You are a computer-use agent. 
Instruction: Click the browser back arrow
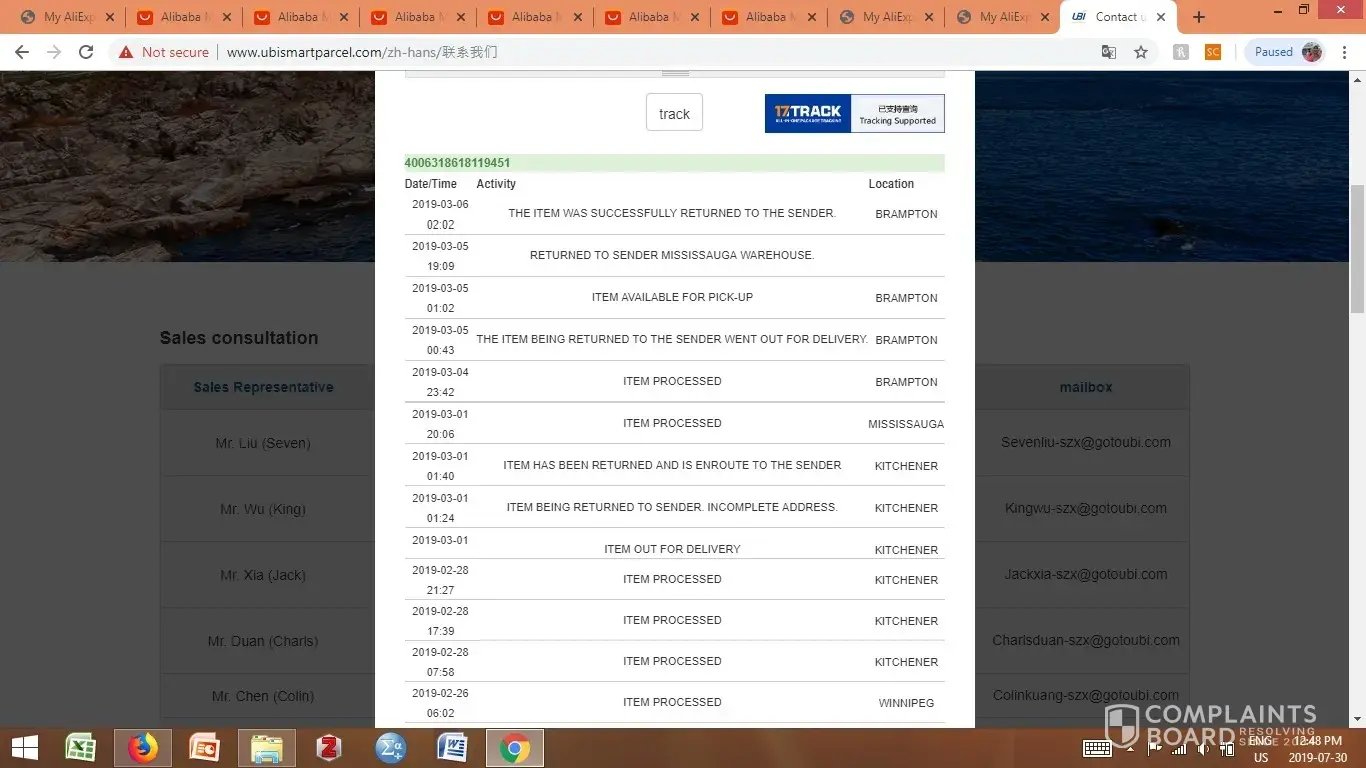pos(22,52)
